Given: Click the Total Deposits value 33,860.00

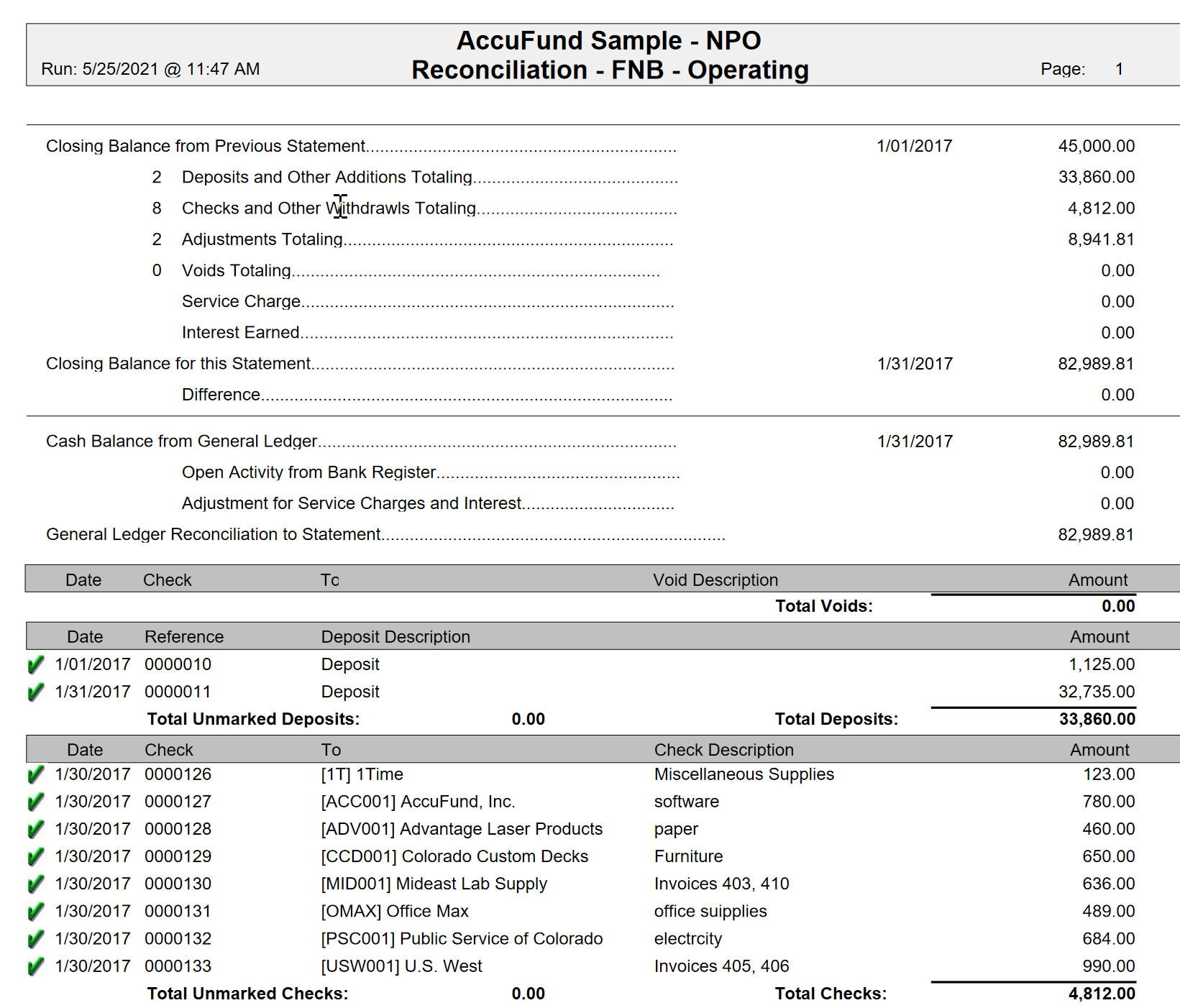Looking at the screenshot, I should [x=1097, y=719].
